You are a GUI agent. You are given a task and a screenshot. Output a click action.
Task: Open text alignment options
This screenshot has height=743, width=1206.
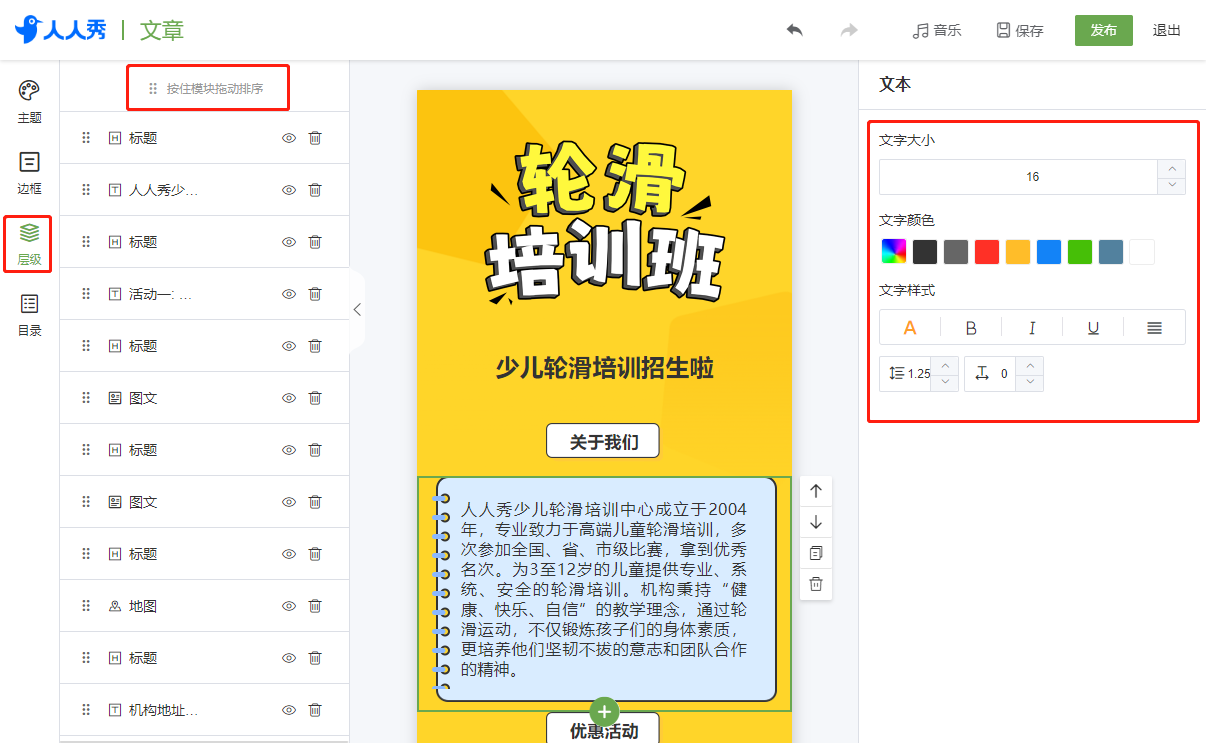(1154, 327)
